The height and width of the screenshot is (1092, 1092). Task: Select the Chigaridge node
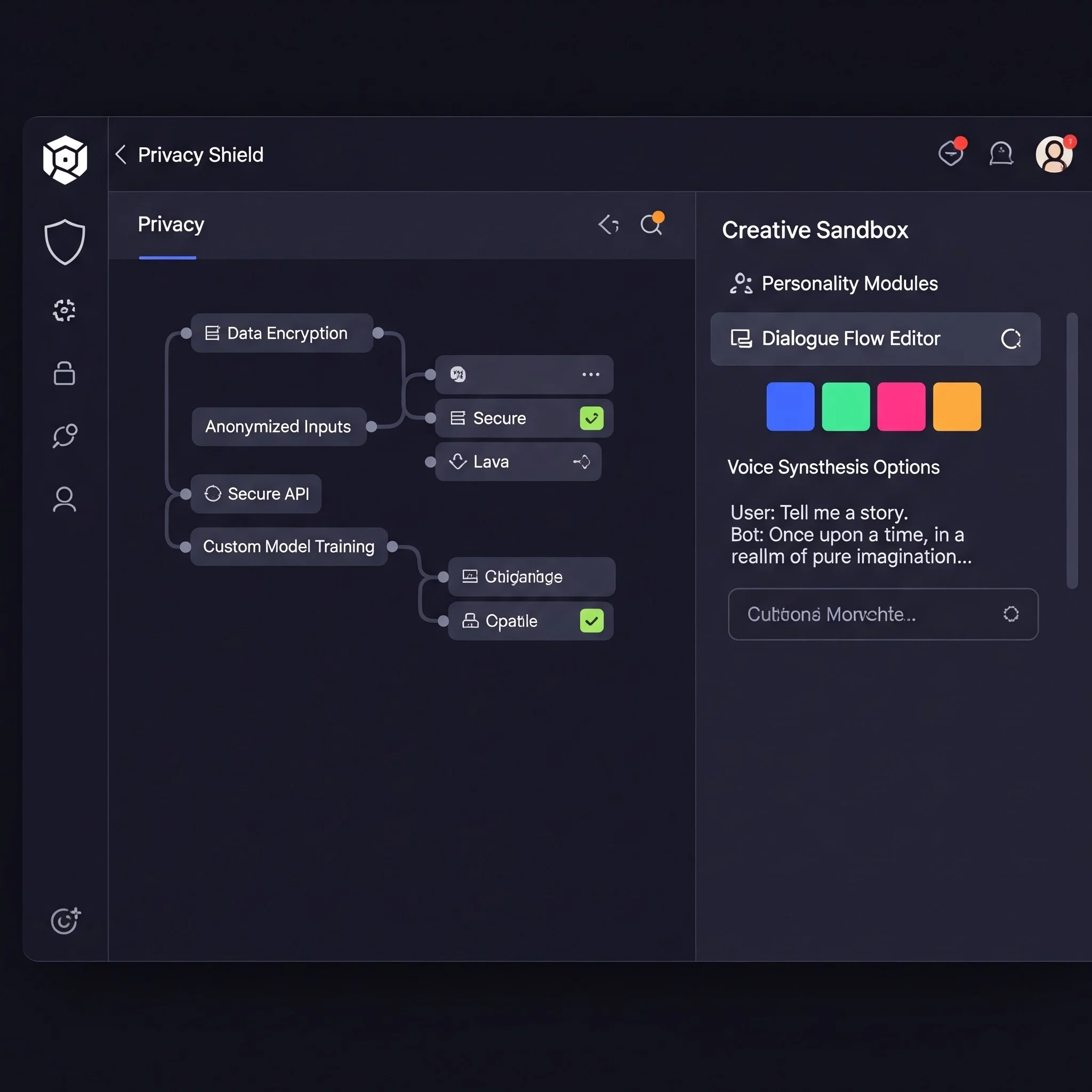pos(531,576)
